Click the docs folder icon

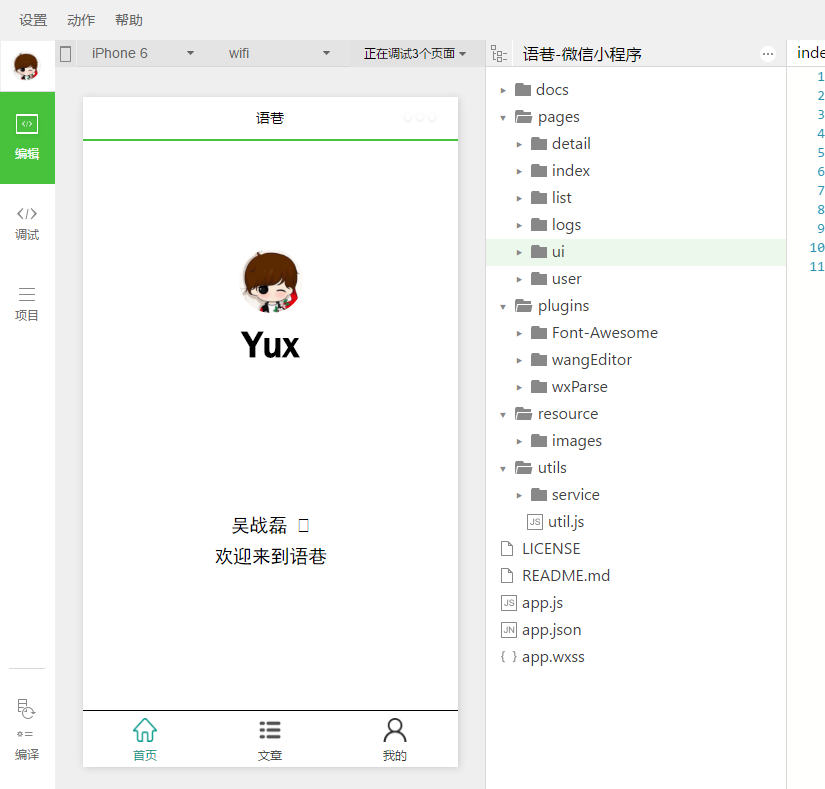(523, 89)
